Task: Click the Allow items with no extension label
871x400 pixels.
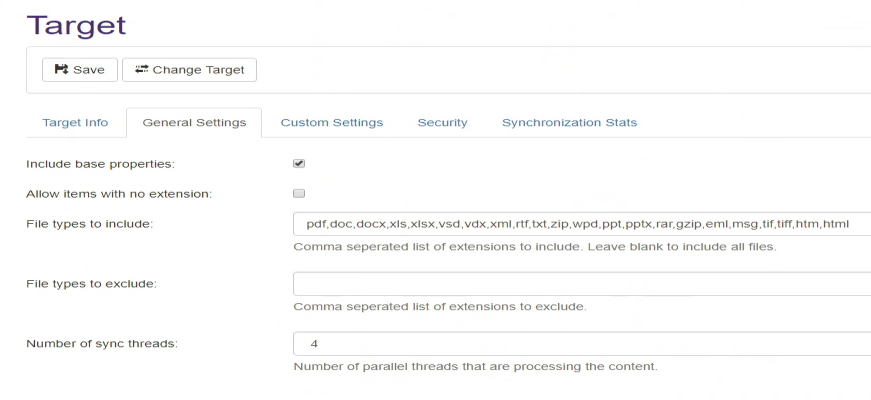Action: coord(111,193)
